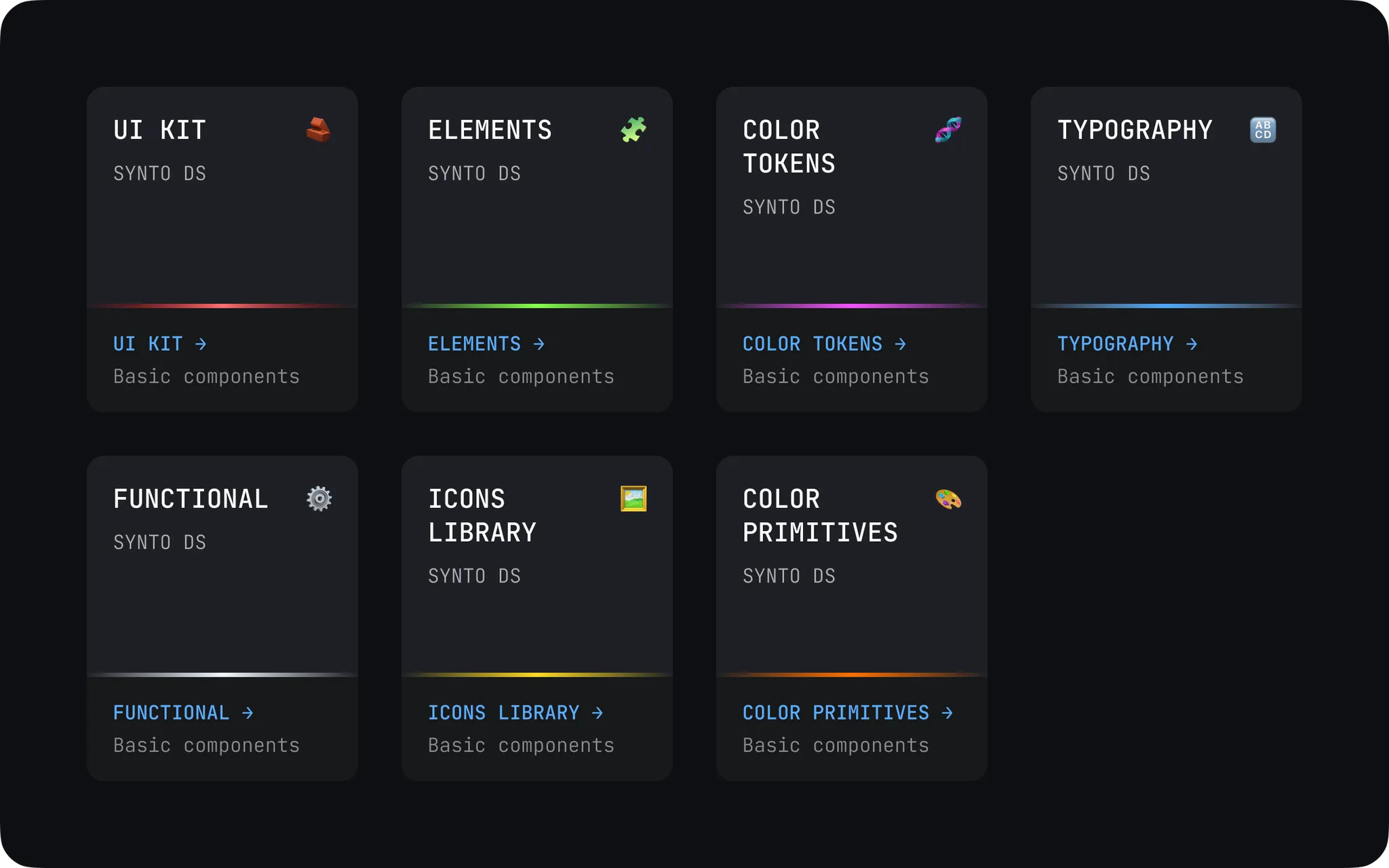Click Basic components under UI KIT link

coord(207,377)
